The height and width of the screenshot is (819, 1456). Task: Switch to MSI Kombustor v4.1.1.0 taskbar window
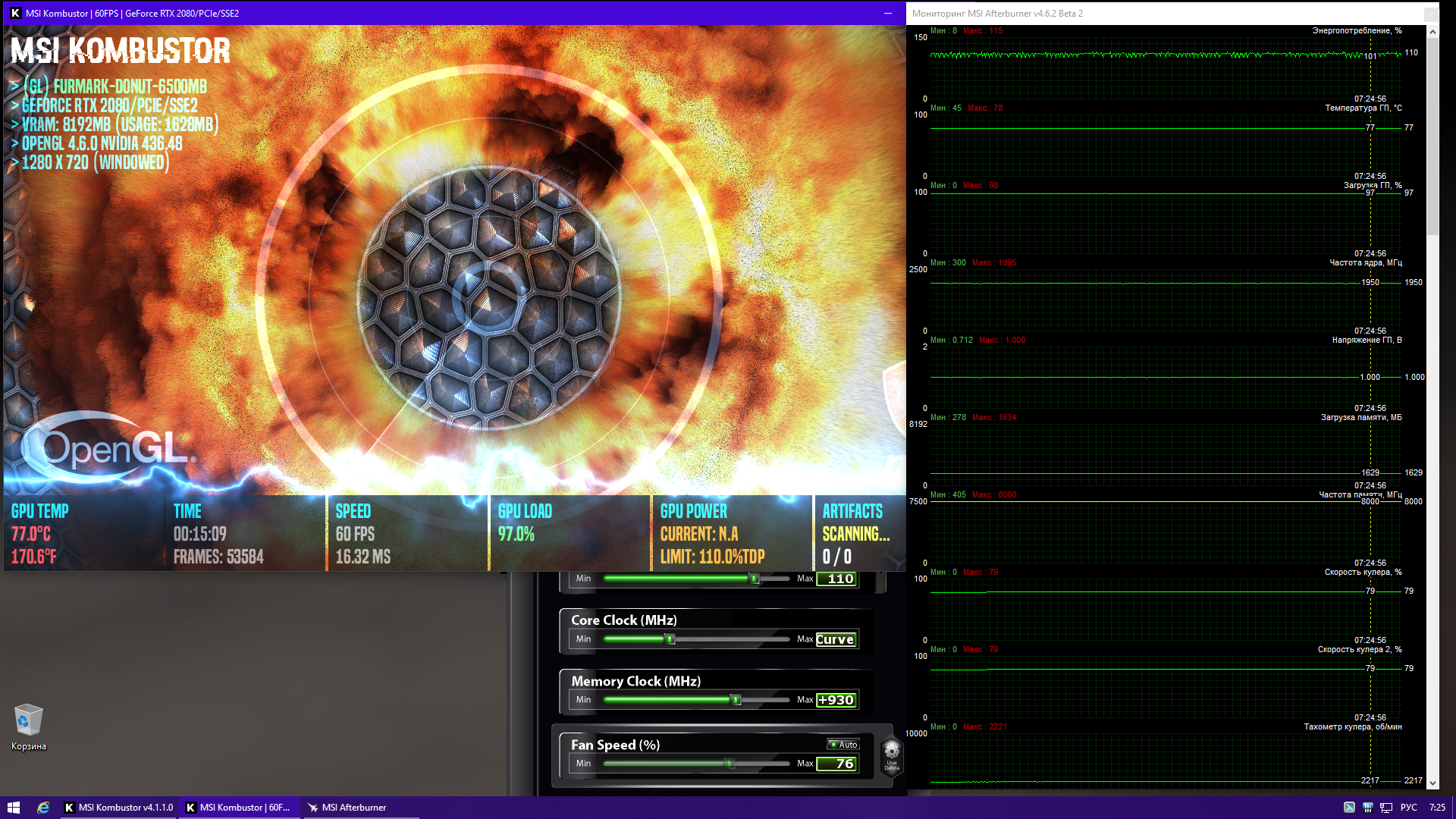pyautogui.click(x=119, y=808)
